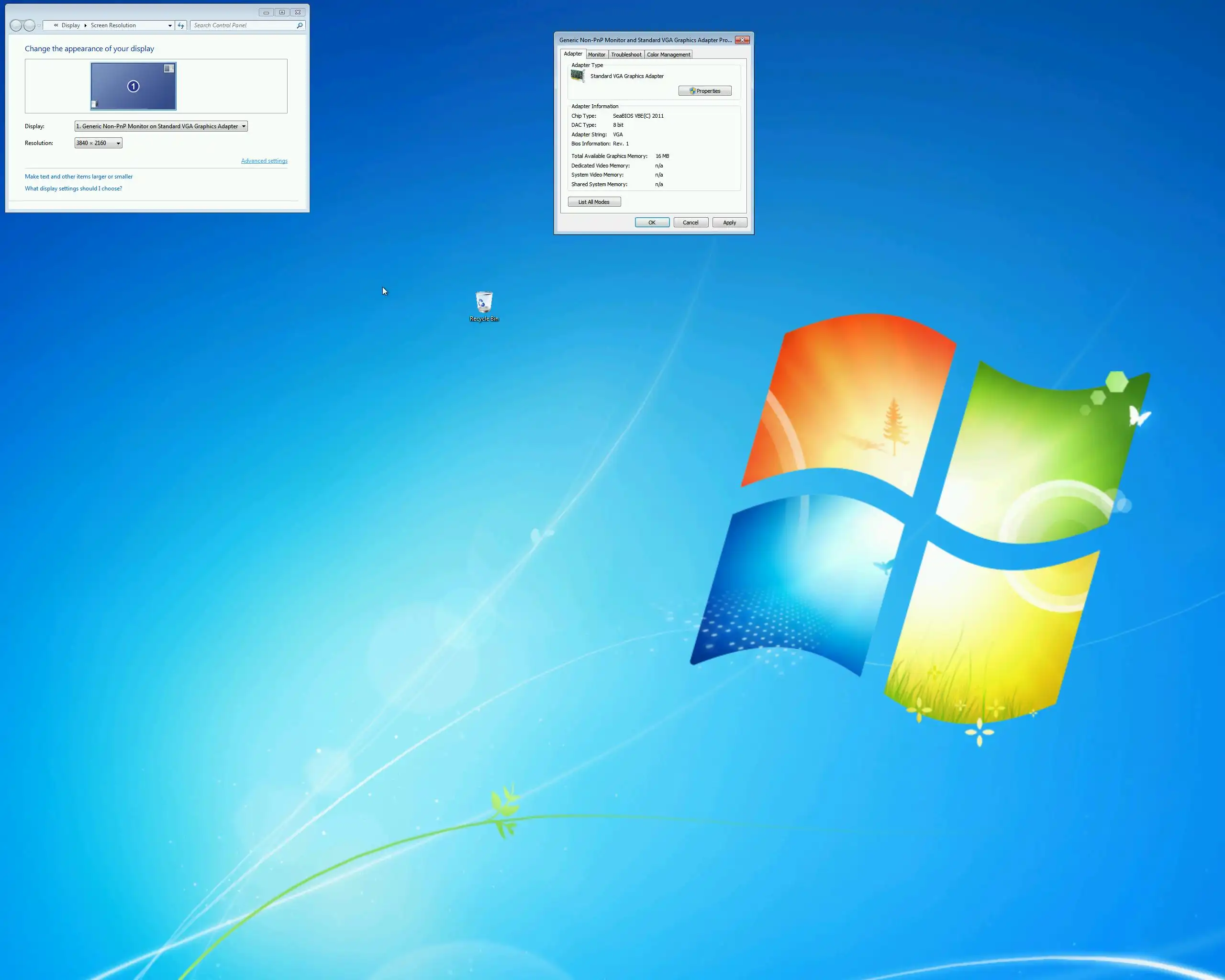1225x980 pixels.
Task: Open the Advanced settings link
Action: point(264,161)
